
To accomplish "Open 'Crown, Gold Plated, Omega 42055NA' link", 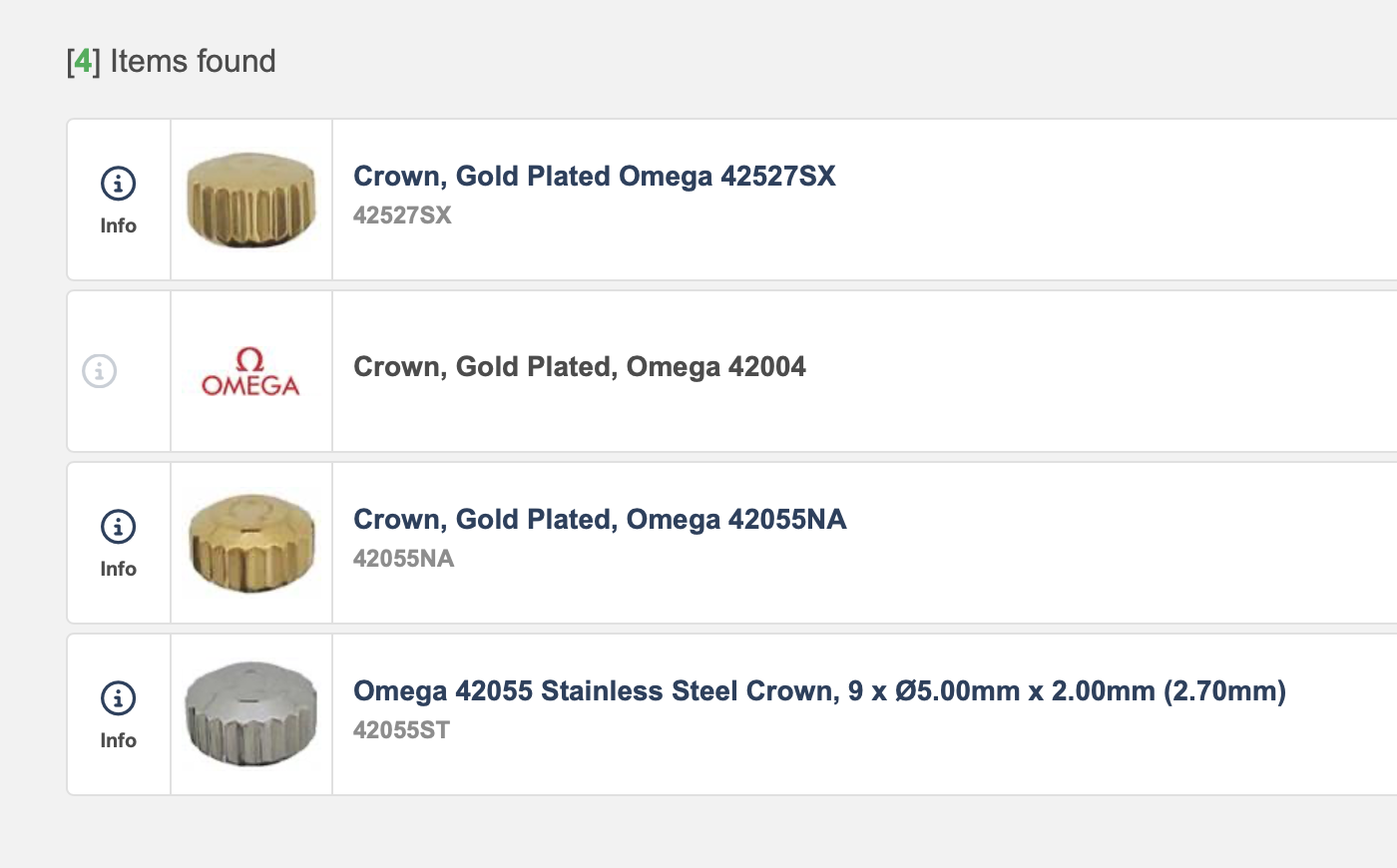I will coord(599,520).
